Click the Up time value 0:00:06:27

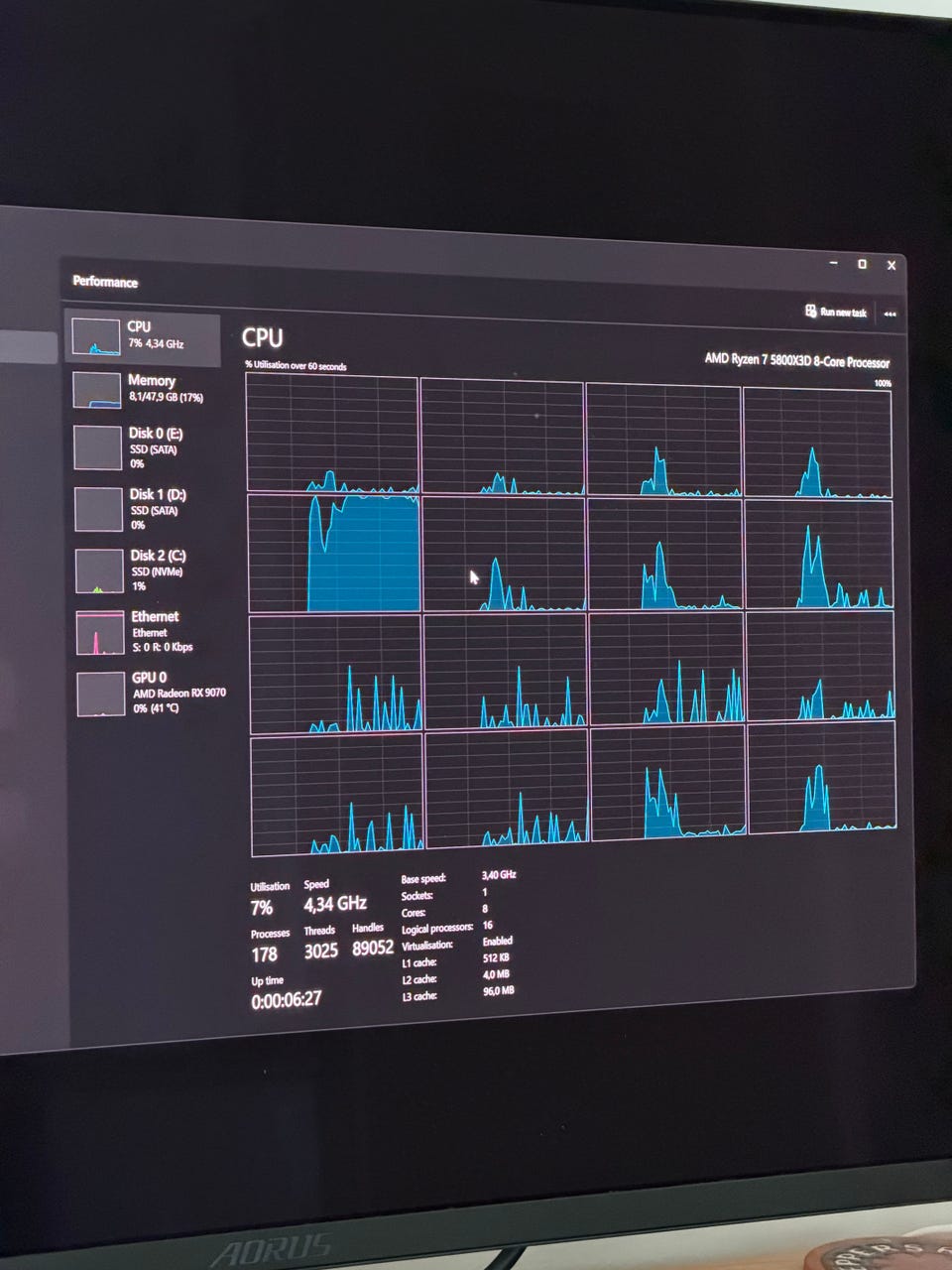(x=286, y=1000)
